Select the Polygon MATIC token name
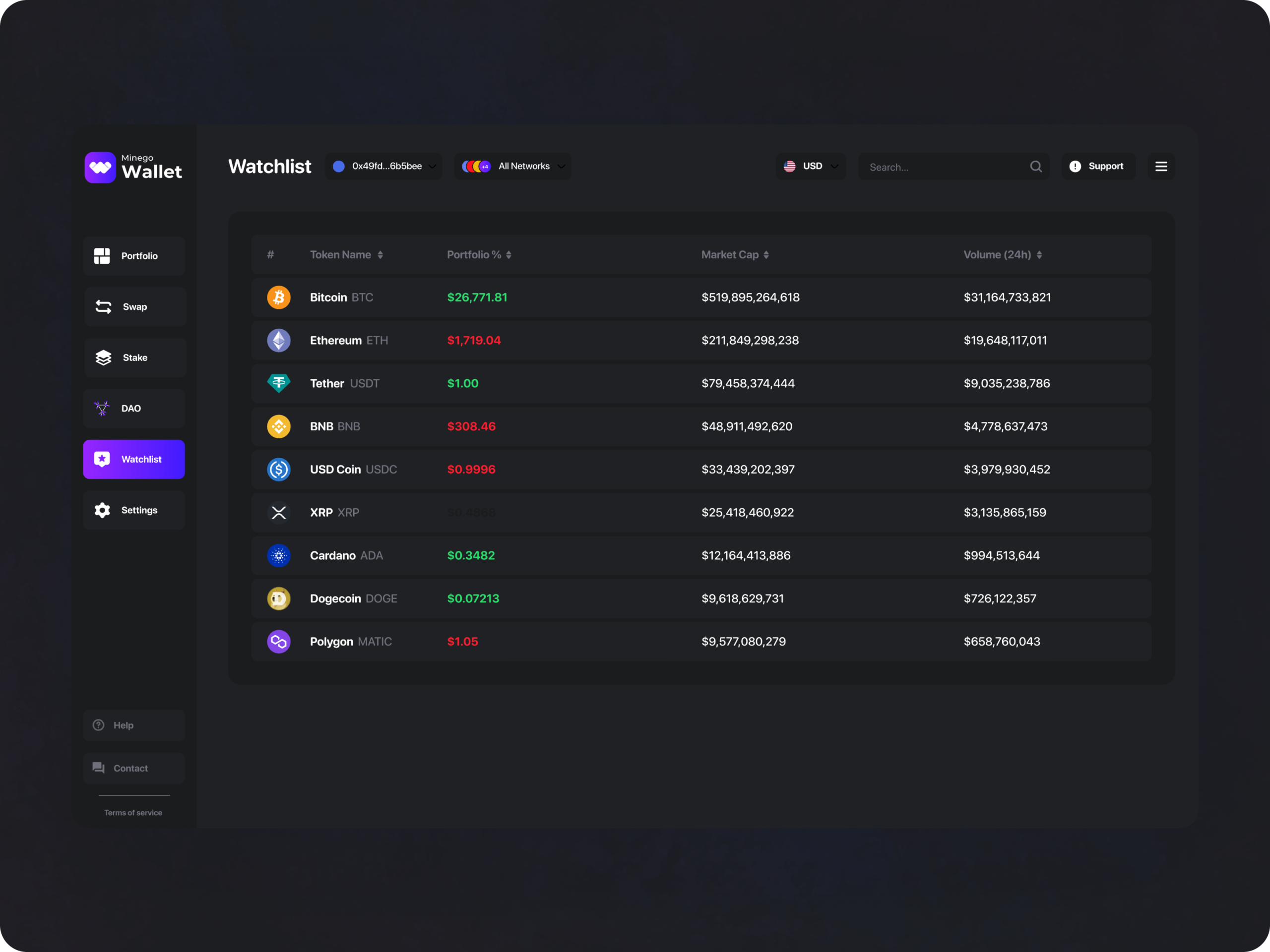Viewport: 1270px width, 952px height. pos(351,642)
